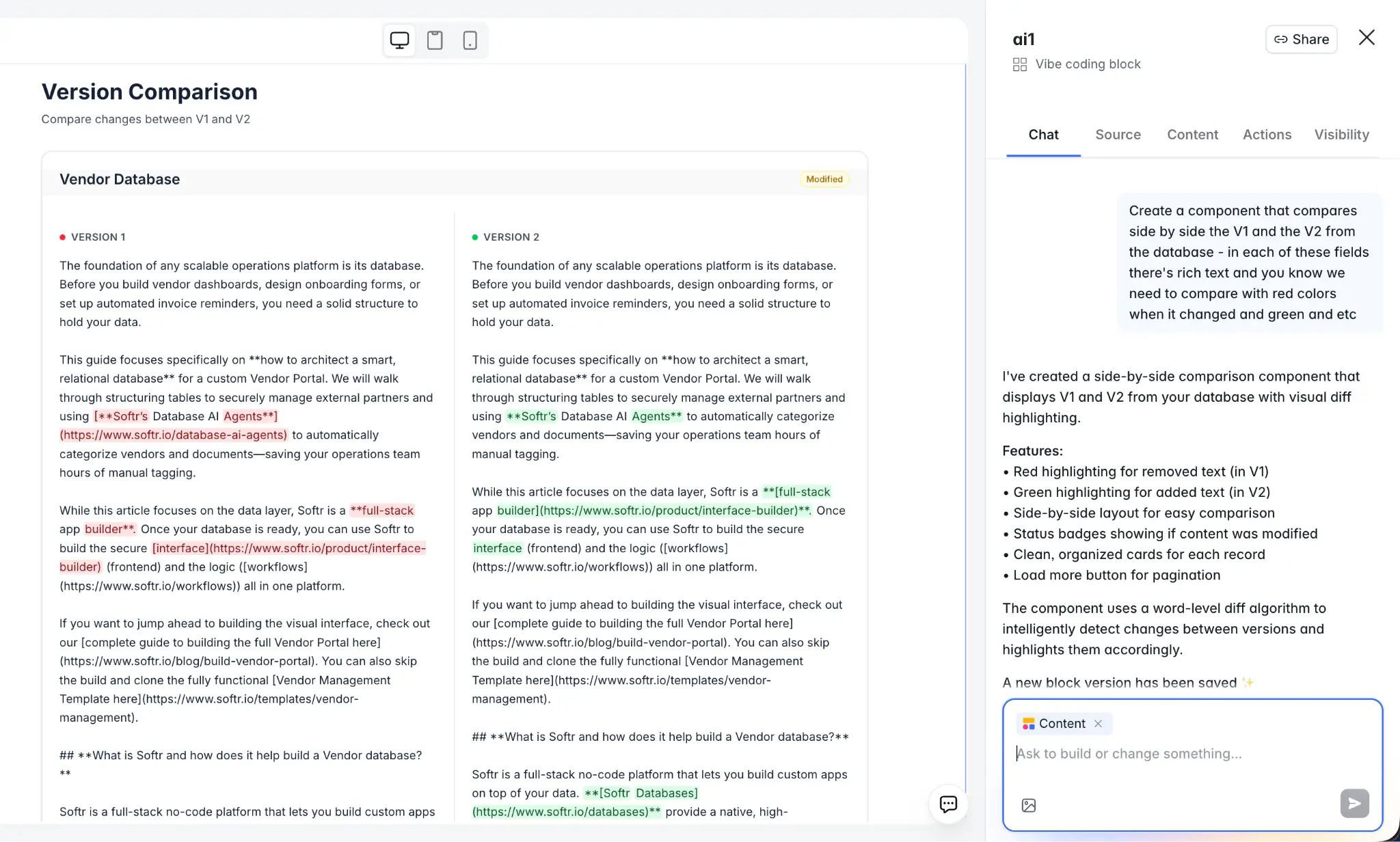Select the Chat tab
1400x842 pixels.
coord(1042,135)
